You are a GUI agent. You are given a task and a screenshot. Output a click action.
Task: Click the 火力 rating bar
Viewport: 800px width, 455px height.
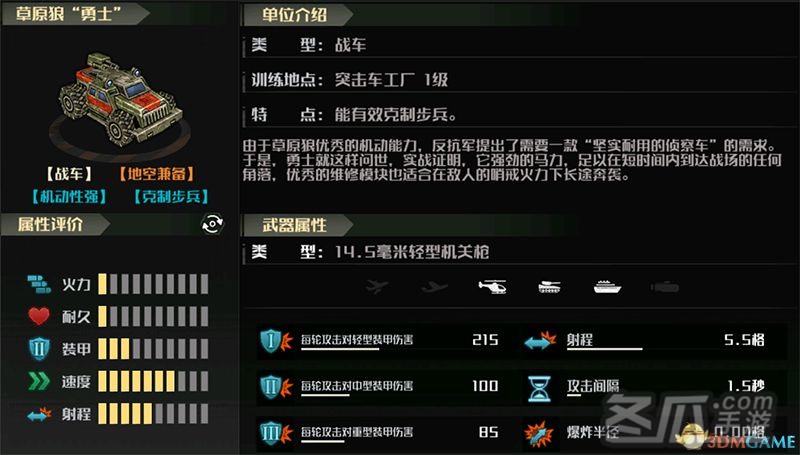click(x=153, y=284)
